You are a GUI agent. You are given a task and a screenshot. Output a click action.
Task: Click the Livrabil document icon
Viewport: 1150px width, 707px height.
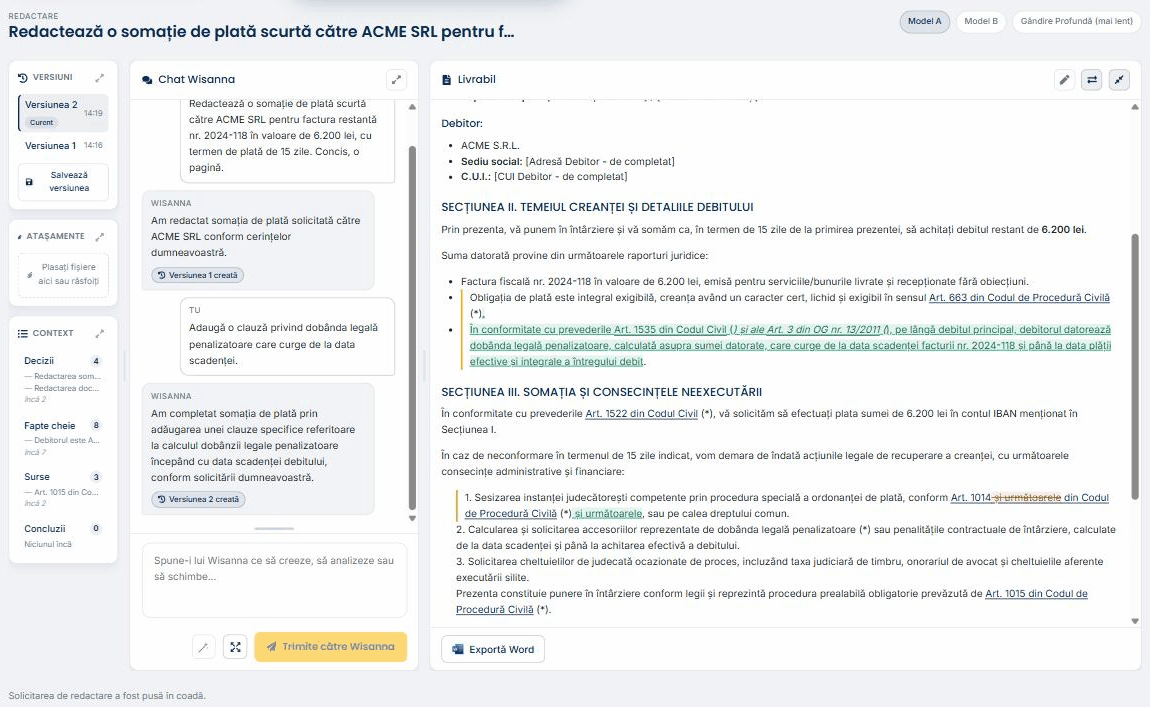click(x=446, y=79)
